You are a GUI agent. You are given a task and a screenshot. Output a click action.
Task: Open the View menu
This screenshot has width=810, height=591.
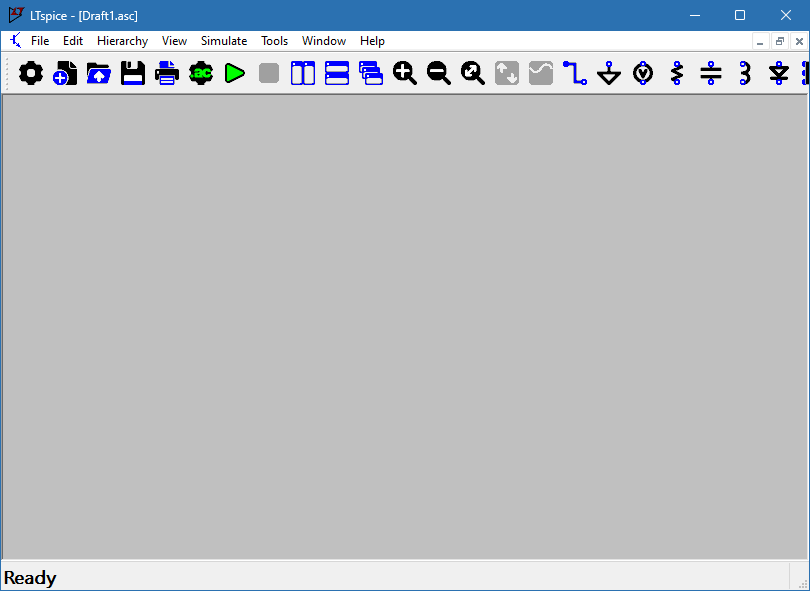[174, 41]
